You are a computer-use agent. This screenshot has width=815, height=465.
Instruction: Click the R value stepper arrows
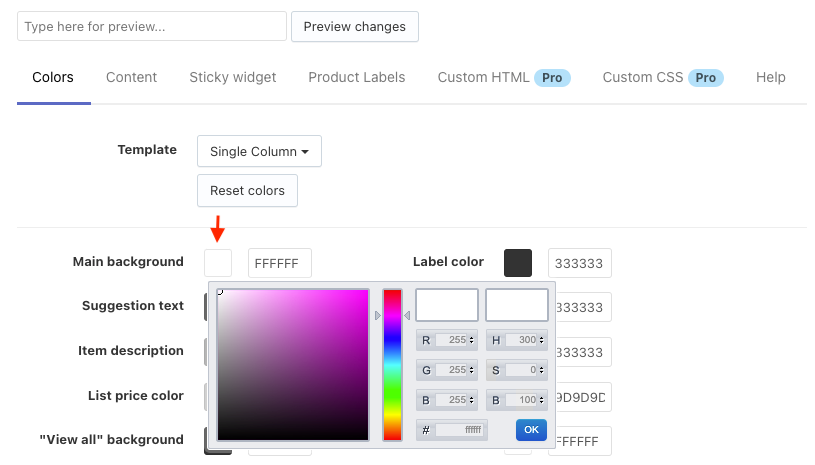click(x=471, y=340)
